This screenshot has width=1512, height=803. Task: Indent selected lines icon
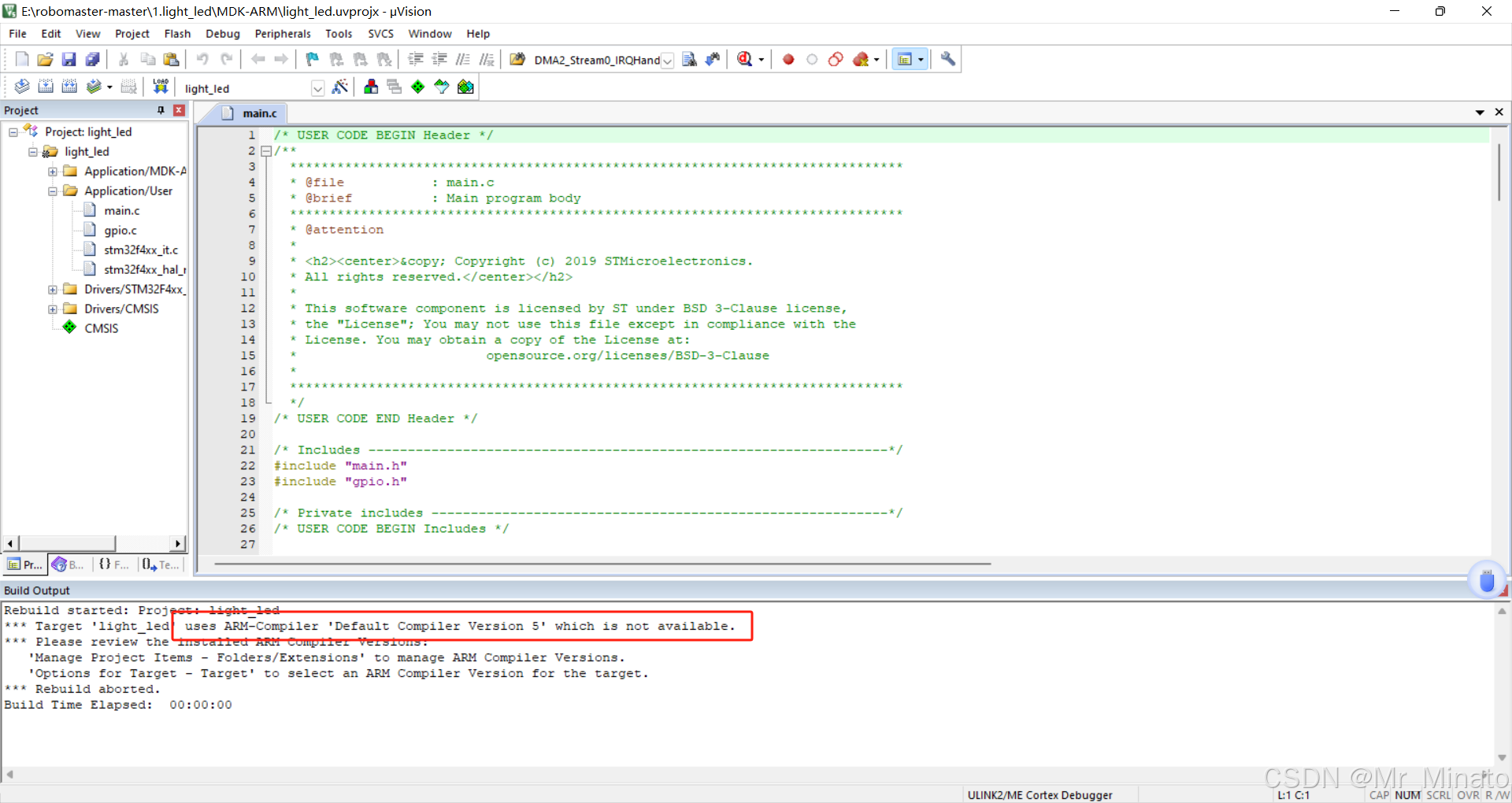coord(416,59)
